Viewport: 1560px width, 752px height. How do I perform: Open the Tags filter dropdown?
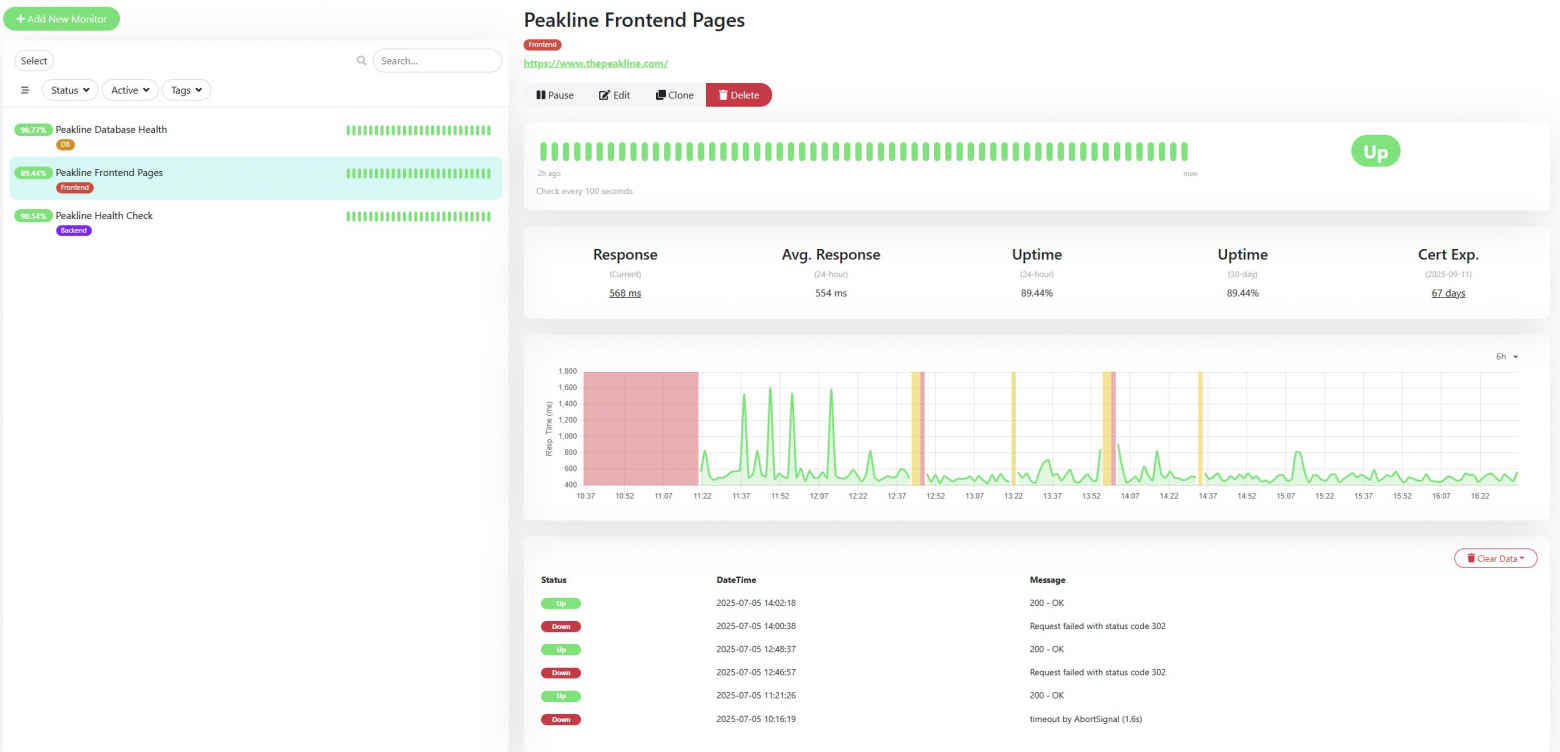tap(186, 90)
